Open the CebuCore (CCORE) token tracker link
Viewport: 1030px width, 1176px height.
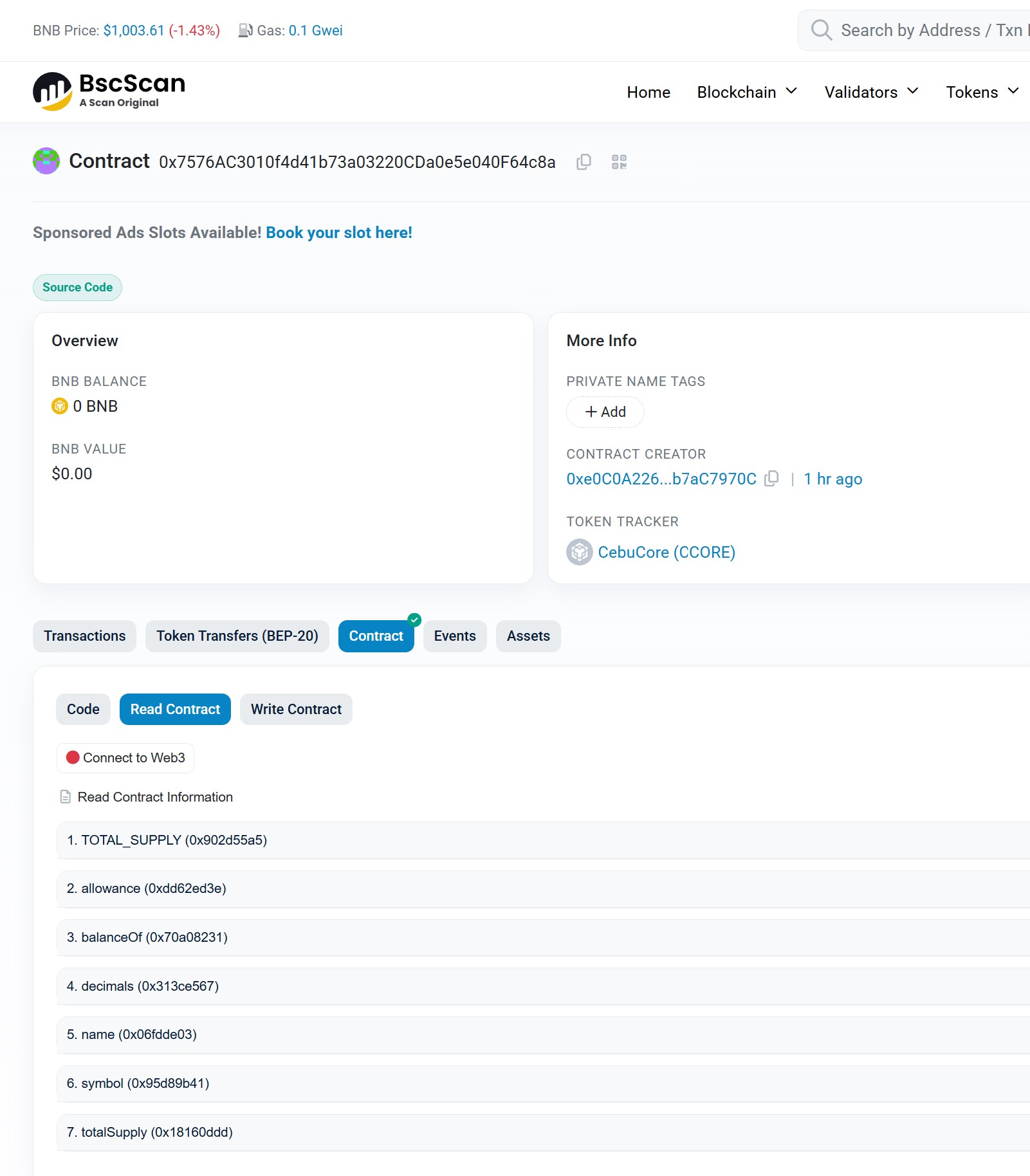click(x=666, y=552)
